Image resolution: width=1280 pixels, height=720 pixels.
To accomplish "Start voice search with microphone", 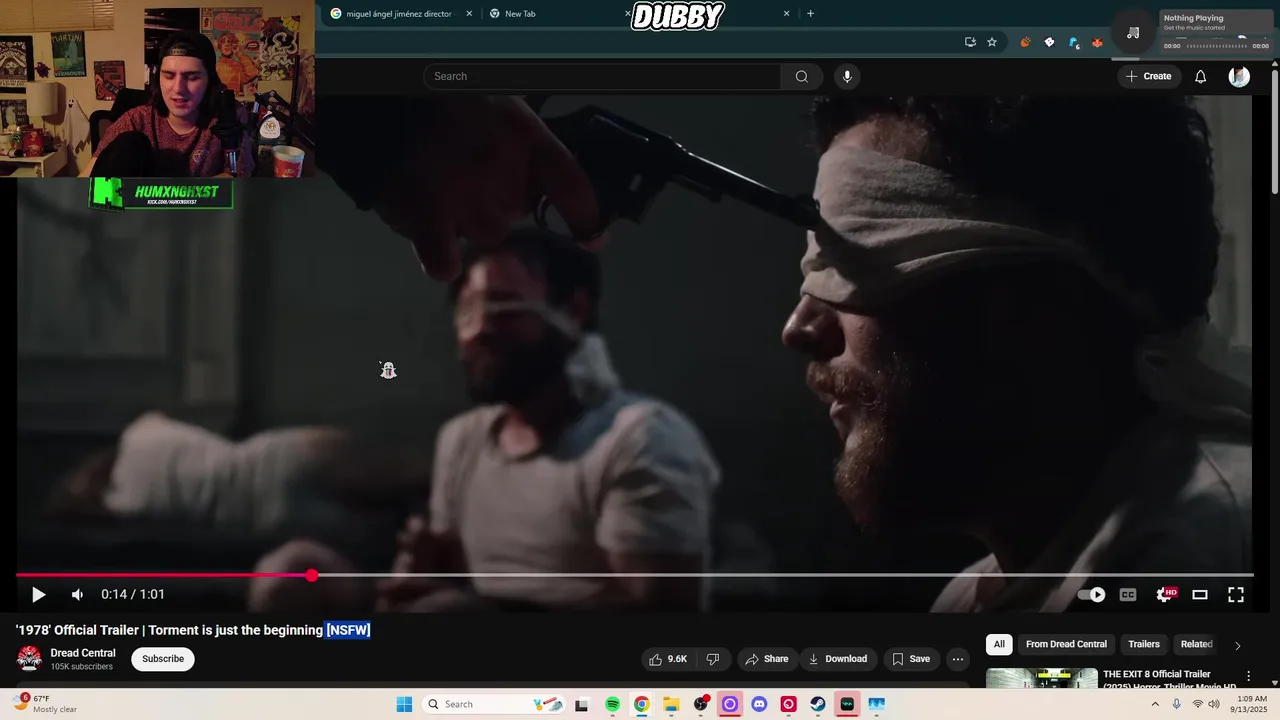I will tap(847, 77).
